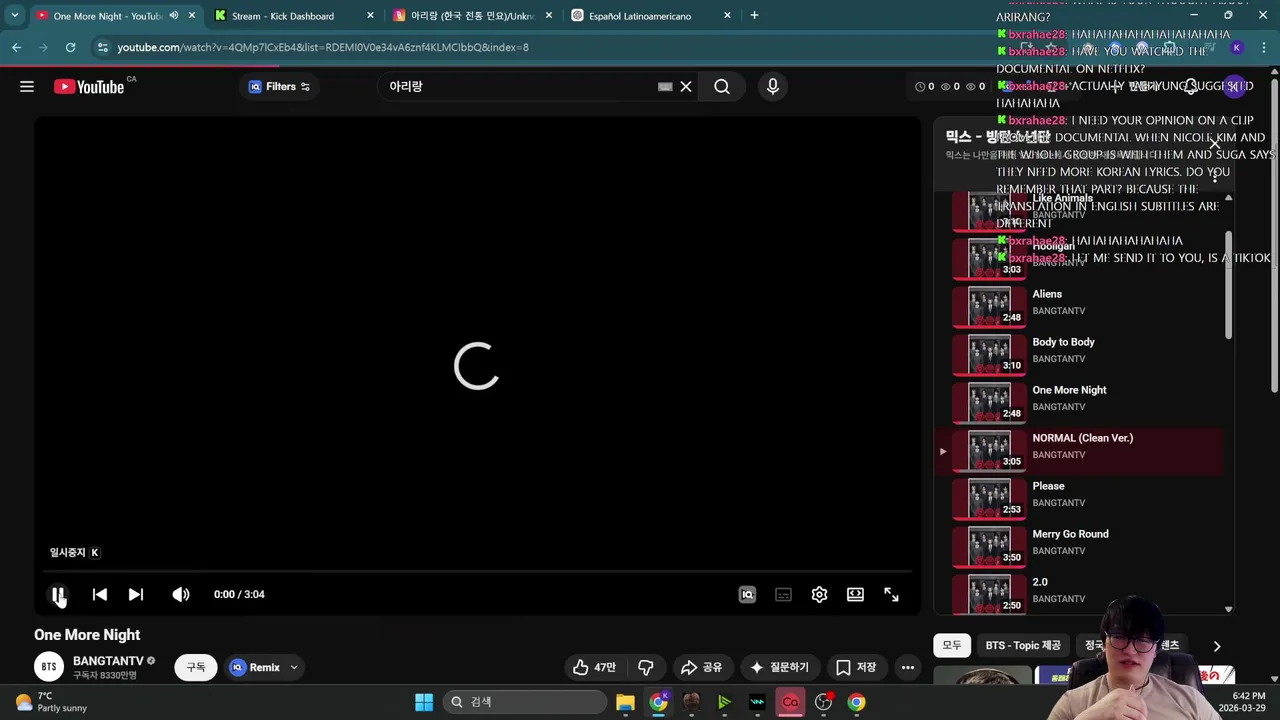
Task: Expand the Remix dropdown arrow
Action: pos(294,667)
